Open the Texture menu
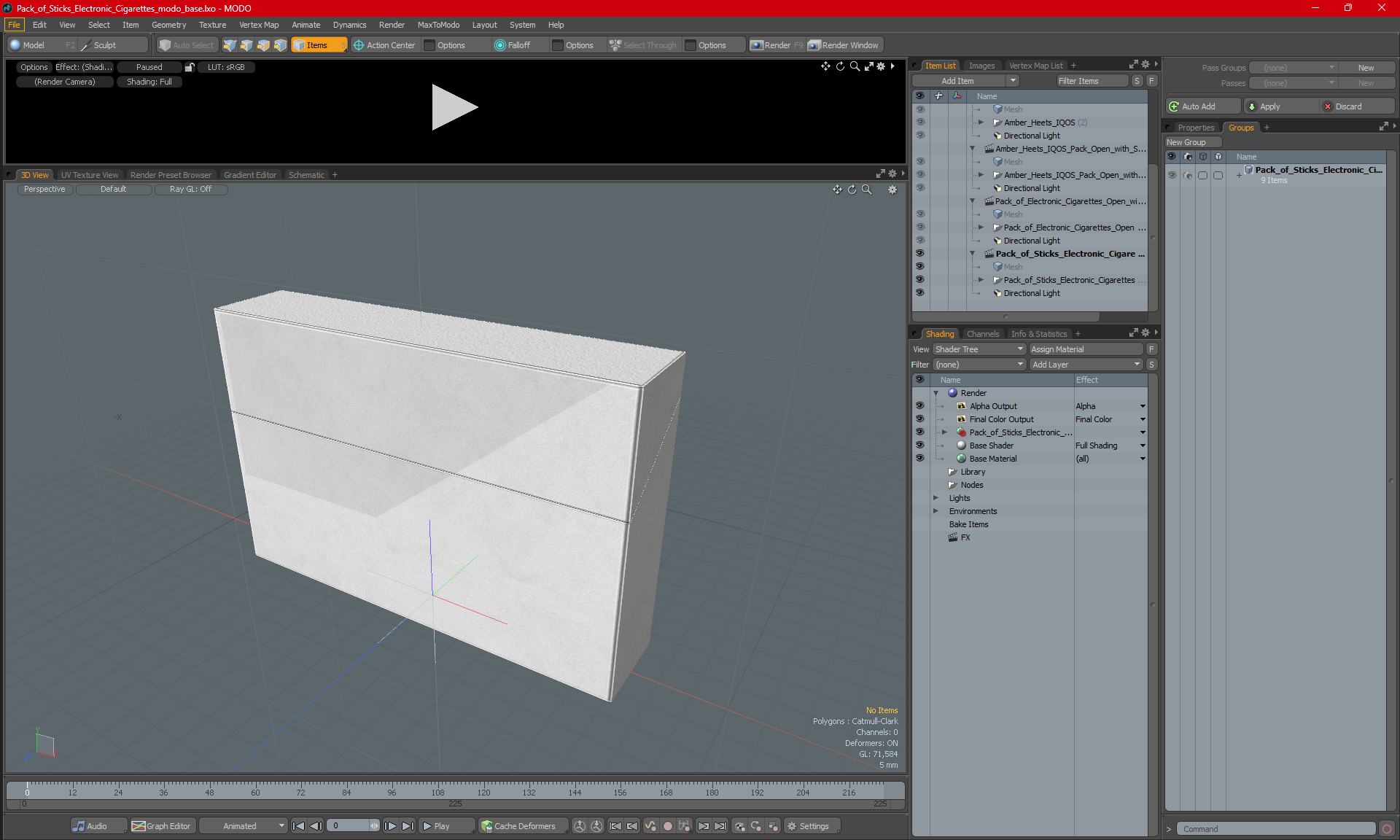This screenshot has height=840, width=1400. (x=212, y=25)
